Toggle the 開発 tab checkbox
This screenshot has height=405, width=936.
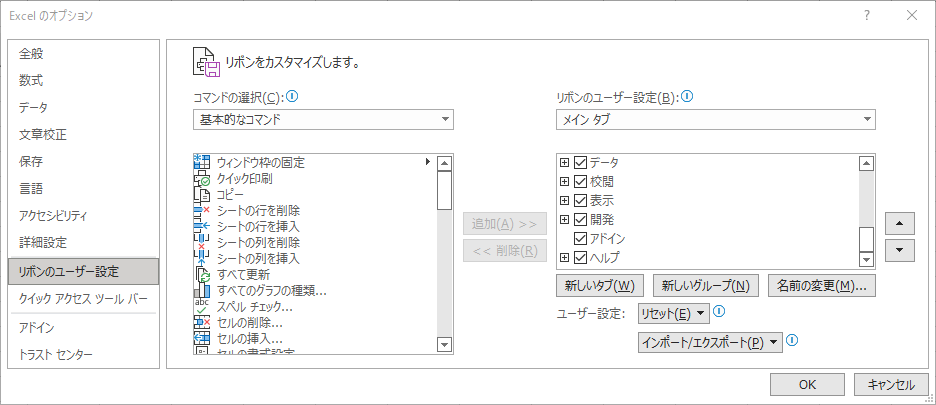click(580, 220)
